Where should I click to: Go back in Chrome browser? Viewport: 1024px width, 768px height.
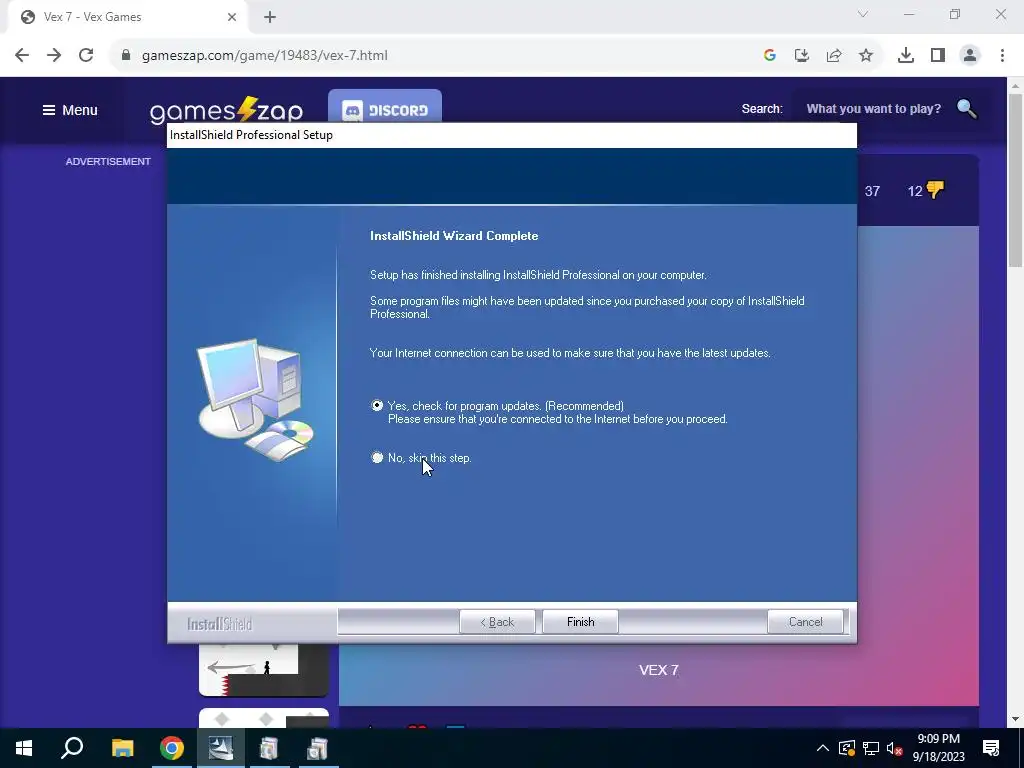coord(22,56)
